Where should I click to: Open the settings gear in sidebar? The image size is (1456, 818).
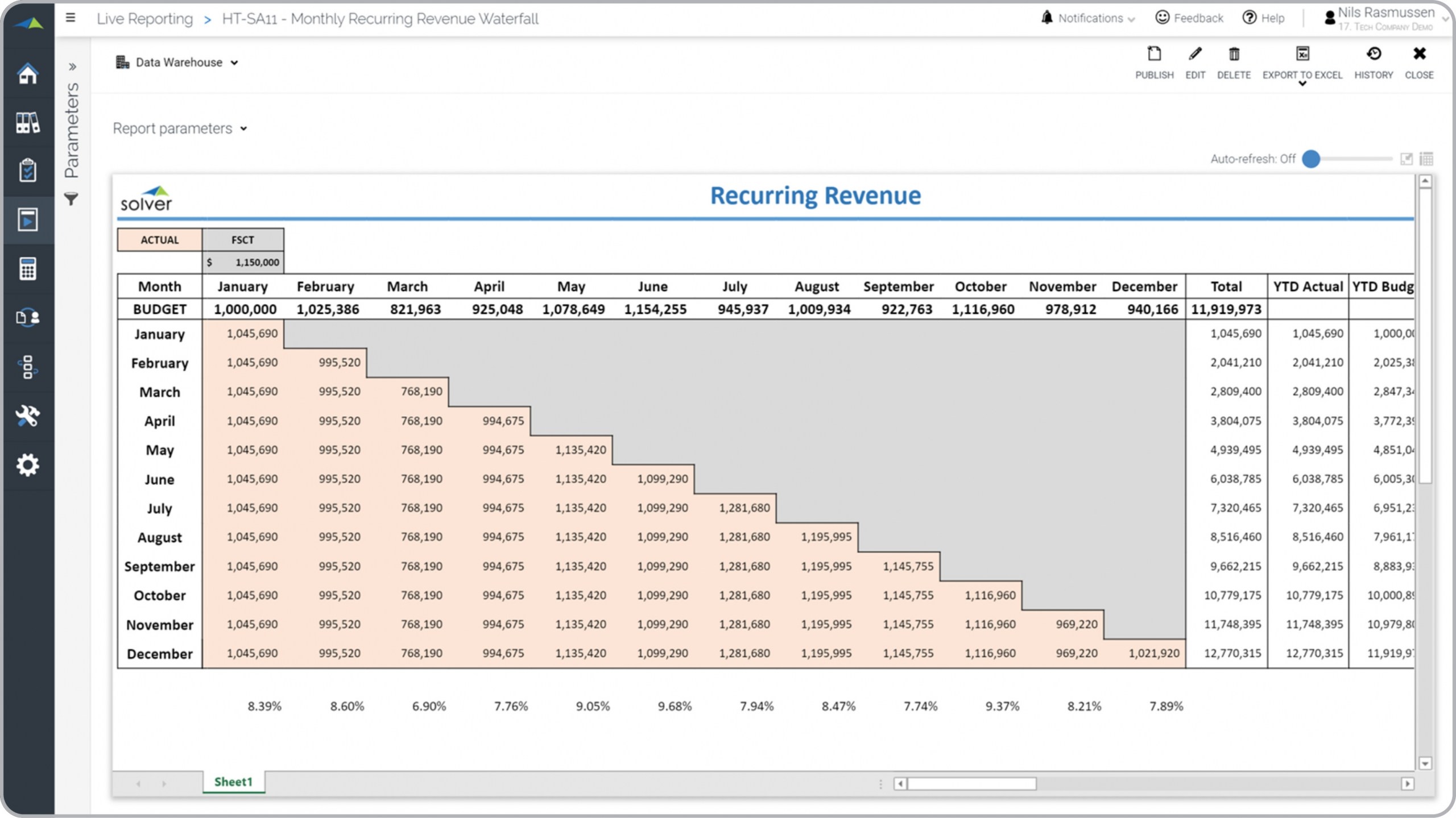tap(27, 465)
